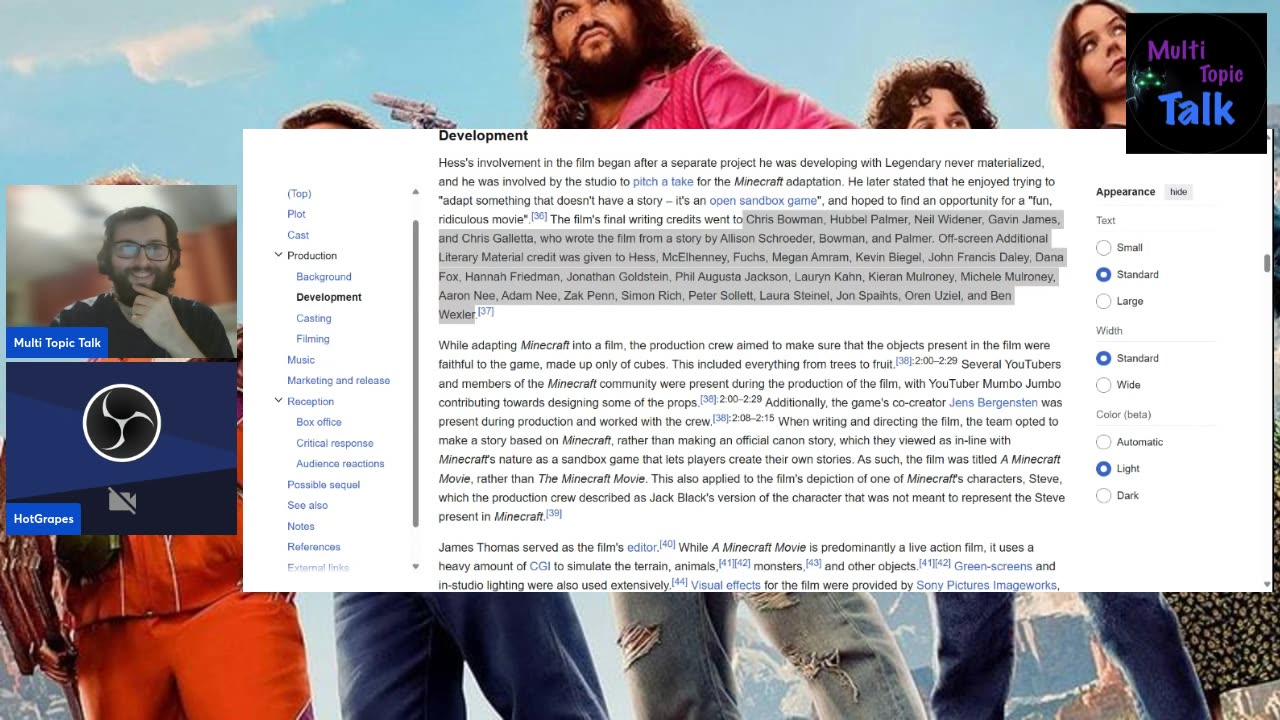1280x720 pixels.
Task: Collapse the Production section in contents
Action: [279, 255]
